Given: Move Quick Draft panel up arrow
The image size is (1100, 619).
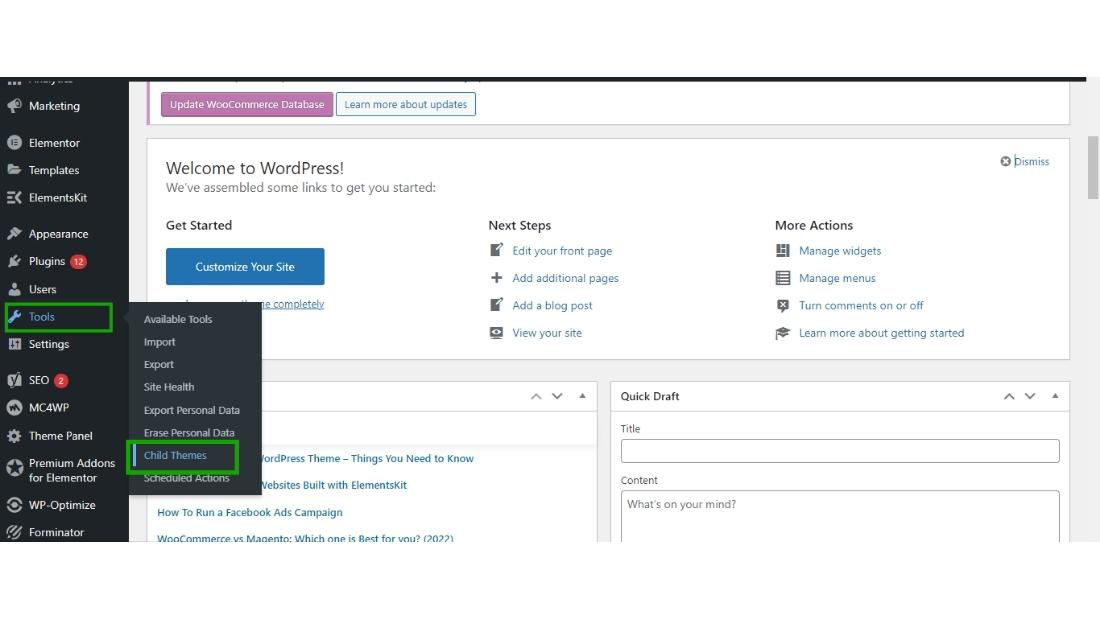Looking at the screenshot, I should tap(1009, 397).
